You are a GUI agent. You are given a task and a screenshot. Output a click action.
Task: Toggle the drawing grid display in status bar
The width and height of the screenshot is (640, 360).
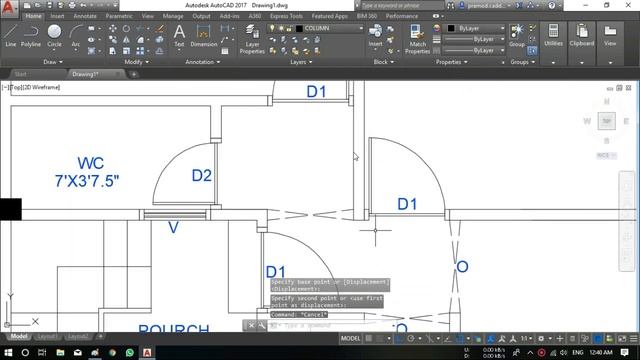(x=369, y=338)
